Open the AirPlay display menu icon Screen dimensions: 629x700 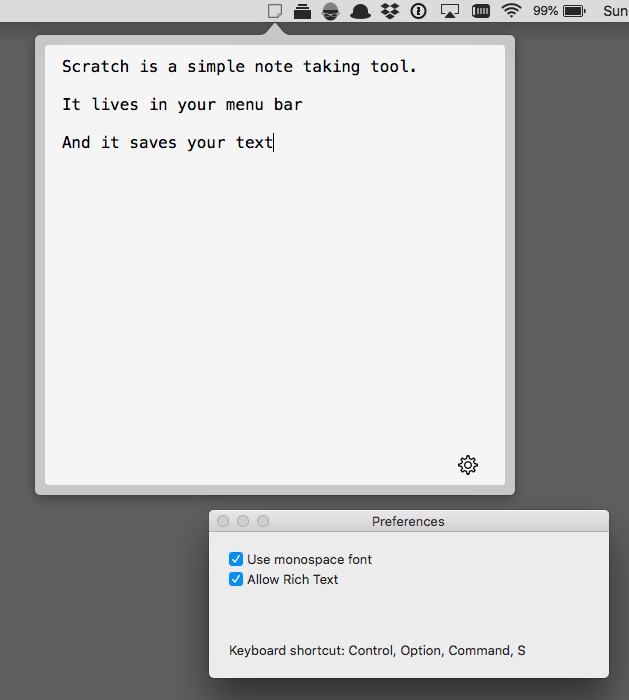[x=450, y=11]
